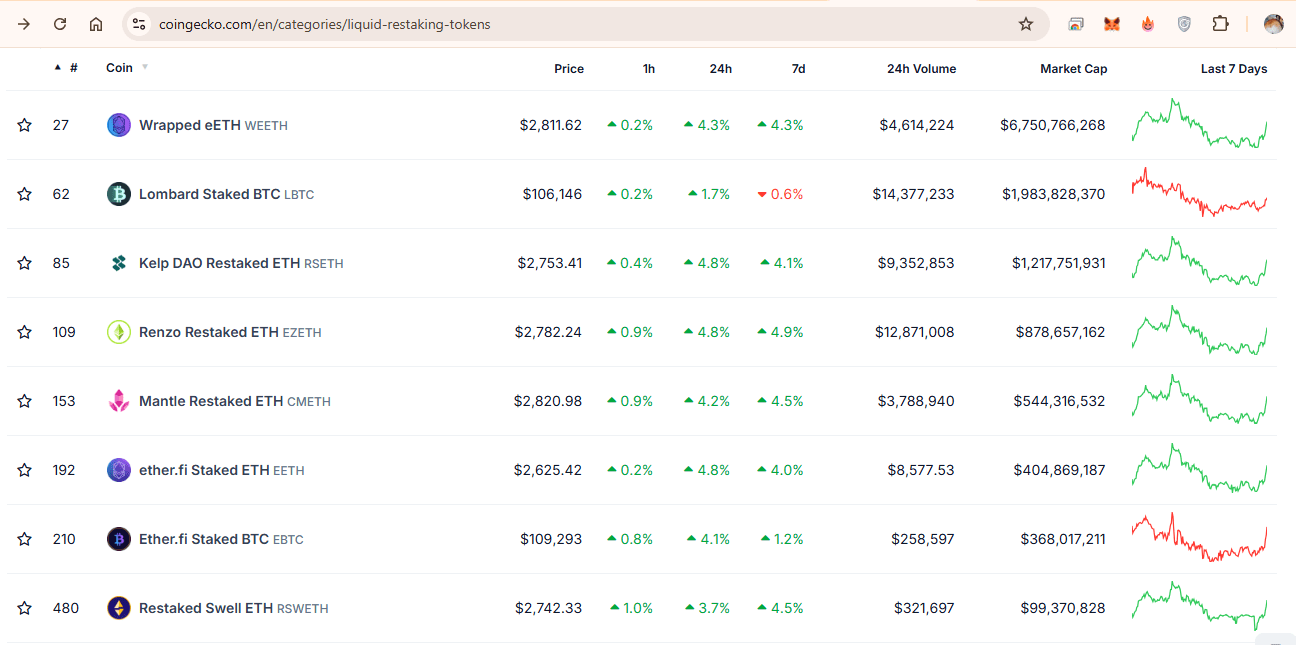Open the Restaked Swell ETH RSWETH page
1296x645 pixels.
pos(234,608)
